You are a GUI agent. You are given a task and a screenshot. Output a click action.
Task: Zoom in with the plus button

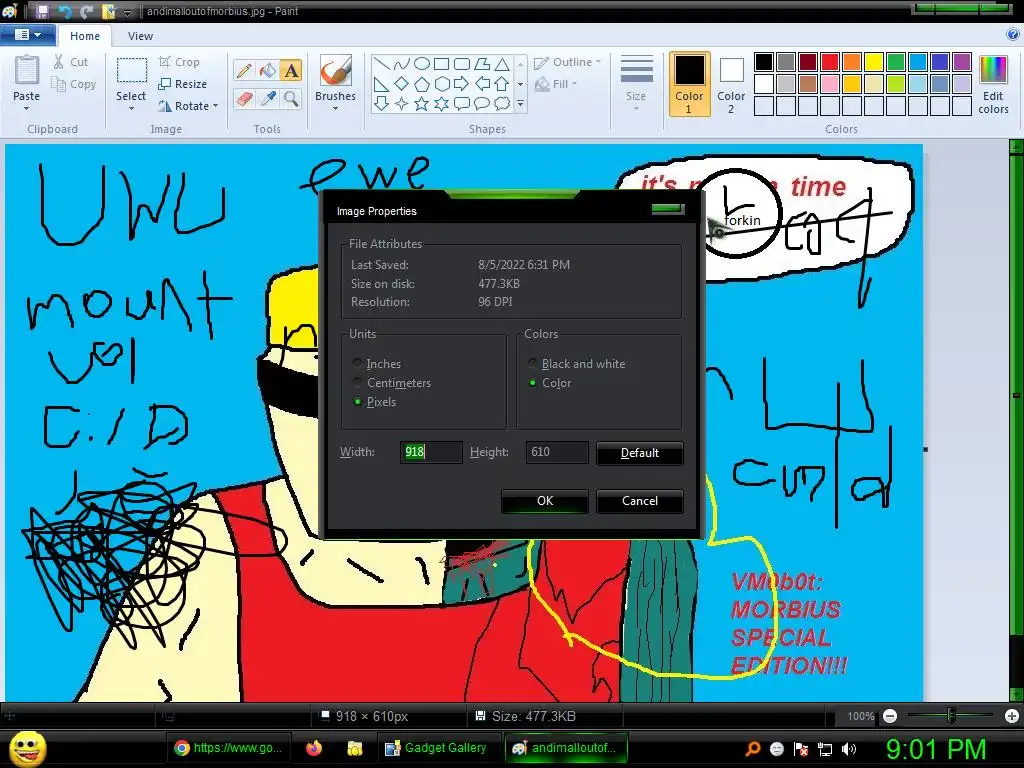pyautogui.click(x=1012, y=716)
